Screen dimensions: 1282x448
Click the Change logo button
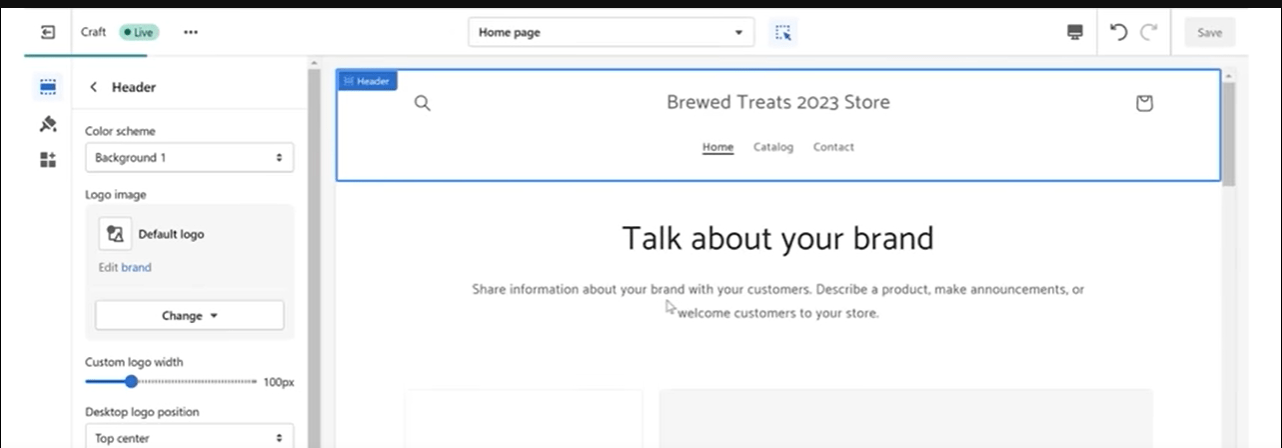189,315
